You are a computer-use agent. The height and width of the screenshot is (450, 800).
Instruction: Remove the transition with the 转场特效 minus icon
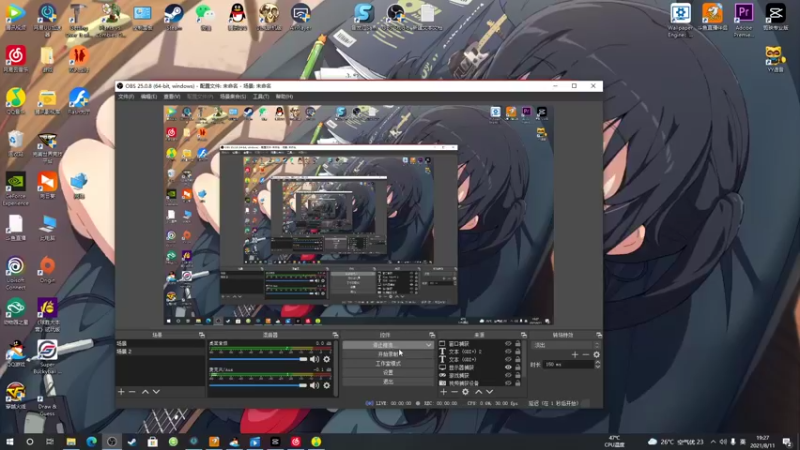(x=586, y=355)
